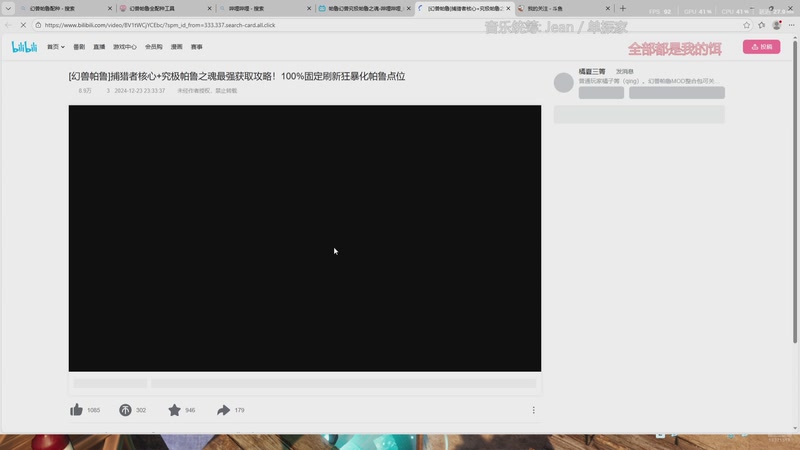Screen dimensions: 800x450
Task: Close the 我的关注 - 斗鱼 tab
Action: [608, 9]
